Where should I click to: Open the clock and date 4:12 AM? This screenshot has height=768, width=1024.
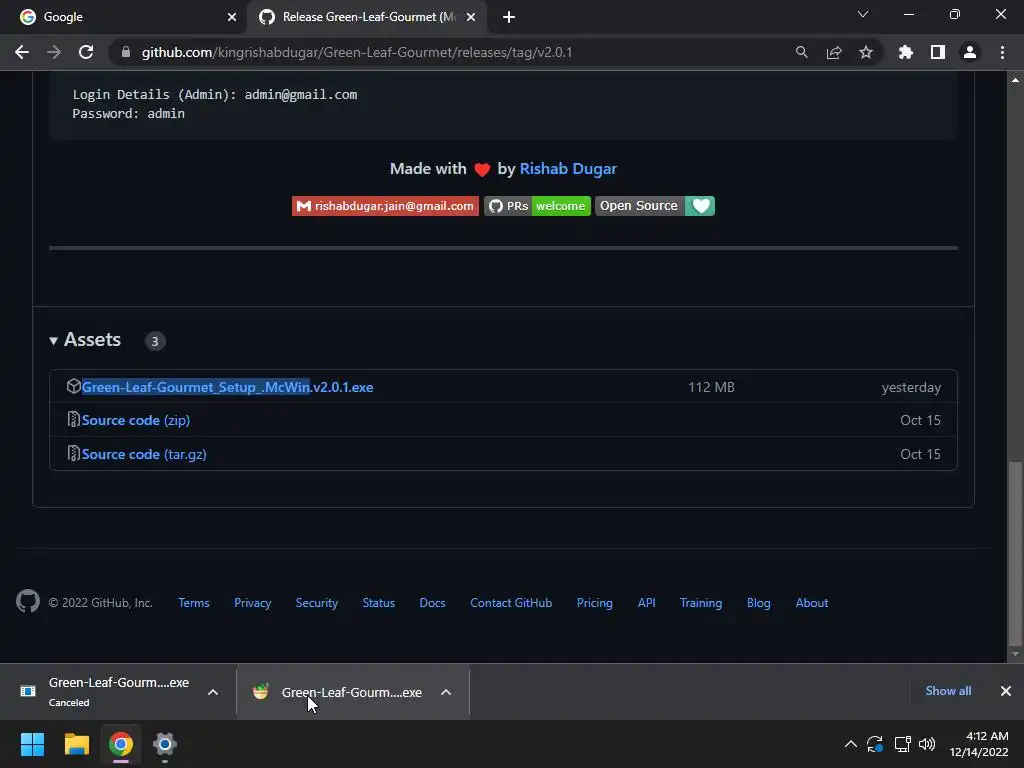tap(978, 744)
